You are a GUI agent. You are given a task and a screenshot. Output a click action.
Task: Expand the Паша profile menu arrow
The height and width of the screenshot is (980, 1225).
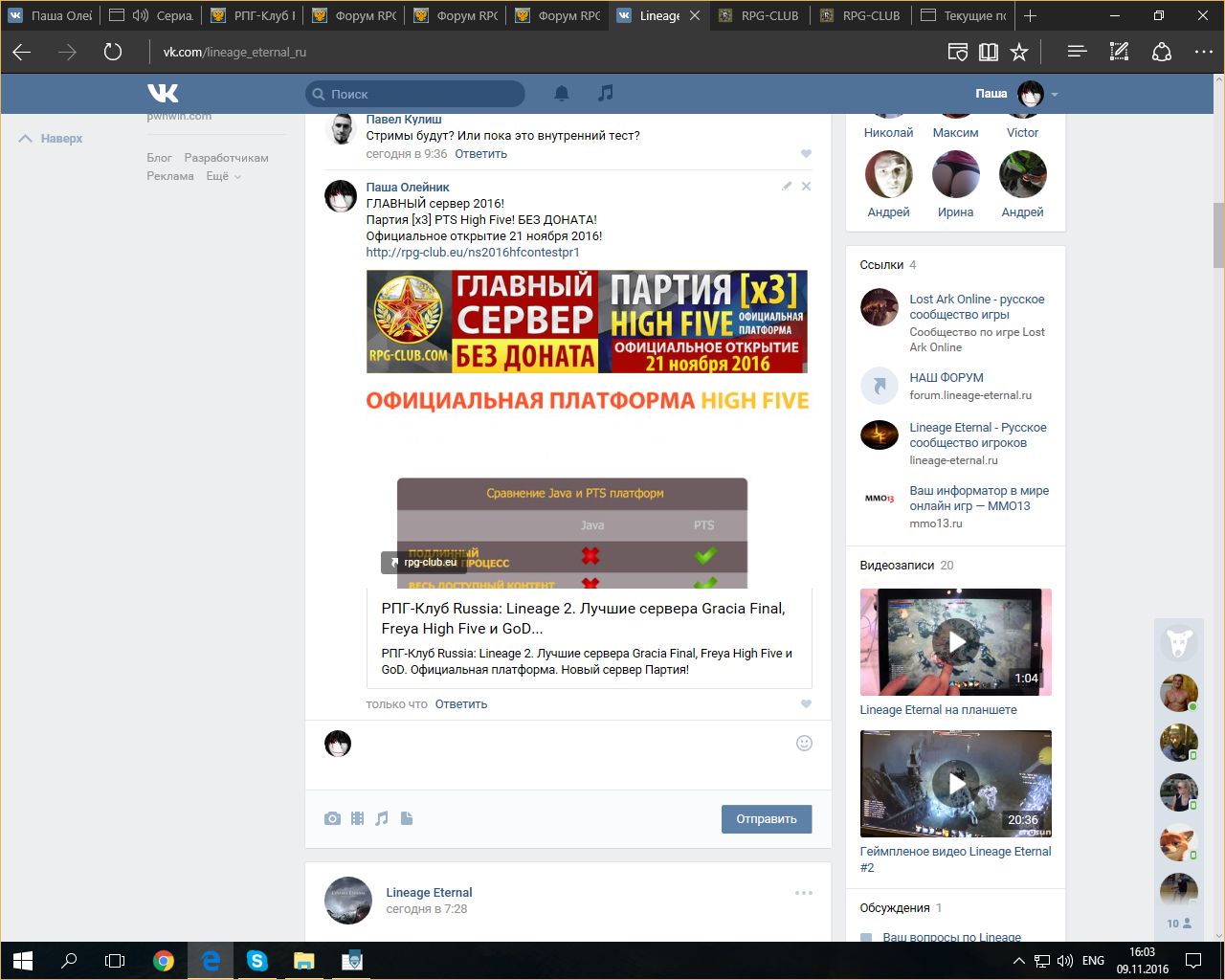click(1055, 95)
